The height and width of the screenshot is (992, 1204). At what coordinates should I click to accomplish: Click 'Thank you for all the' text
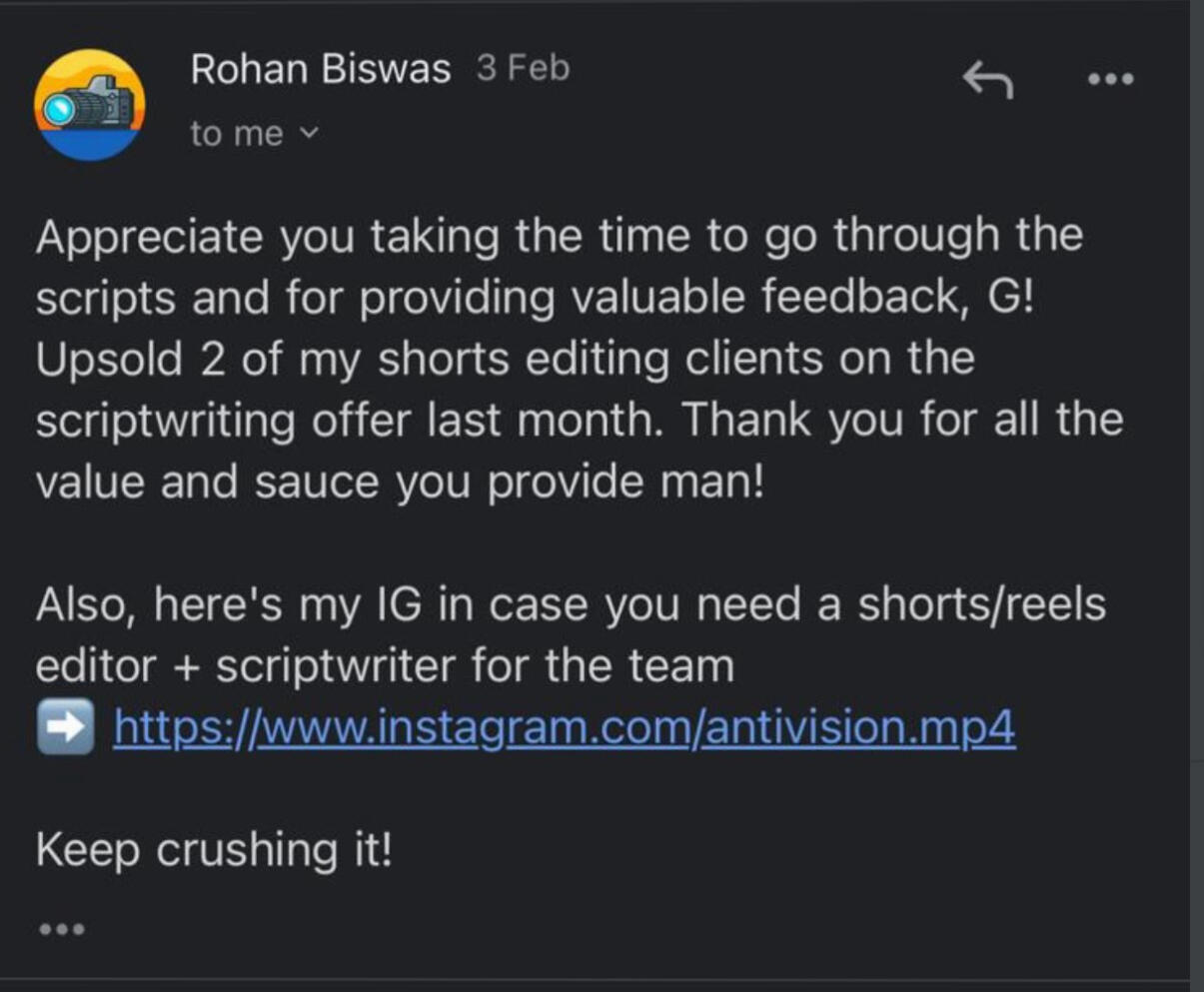(x=903, y=421)
